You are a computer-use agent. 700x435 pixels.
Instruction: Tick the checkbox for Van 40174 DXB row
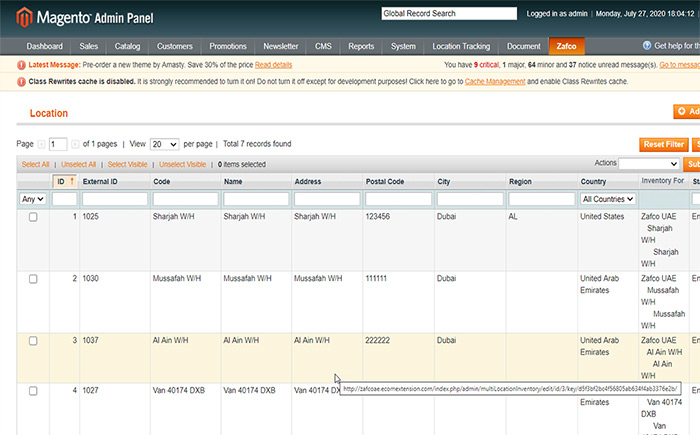point(33,391)
